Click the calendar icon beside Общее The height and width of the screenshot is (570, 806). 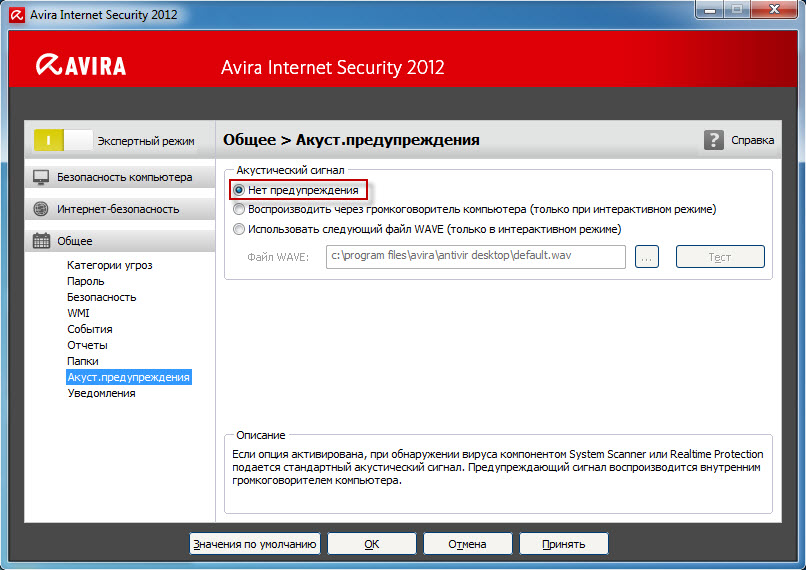(x=41, y=241)
